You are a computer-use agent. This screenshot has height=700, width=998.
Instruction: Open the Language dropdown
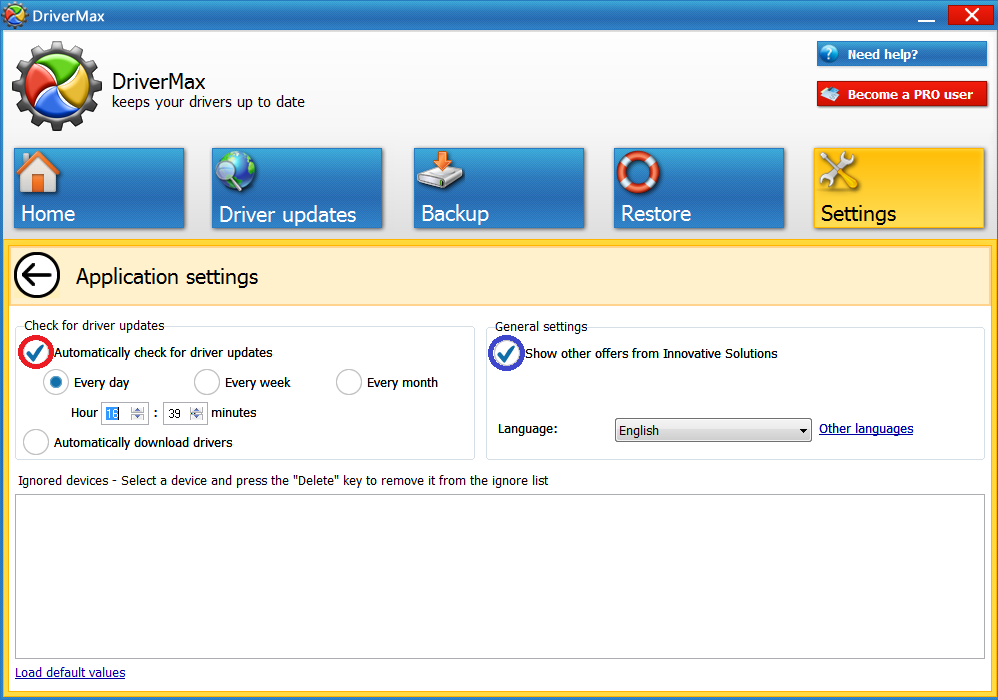pos(713,430)
